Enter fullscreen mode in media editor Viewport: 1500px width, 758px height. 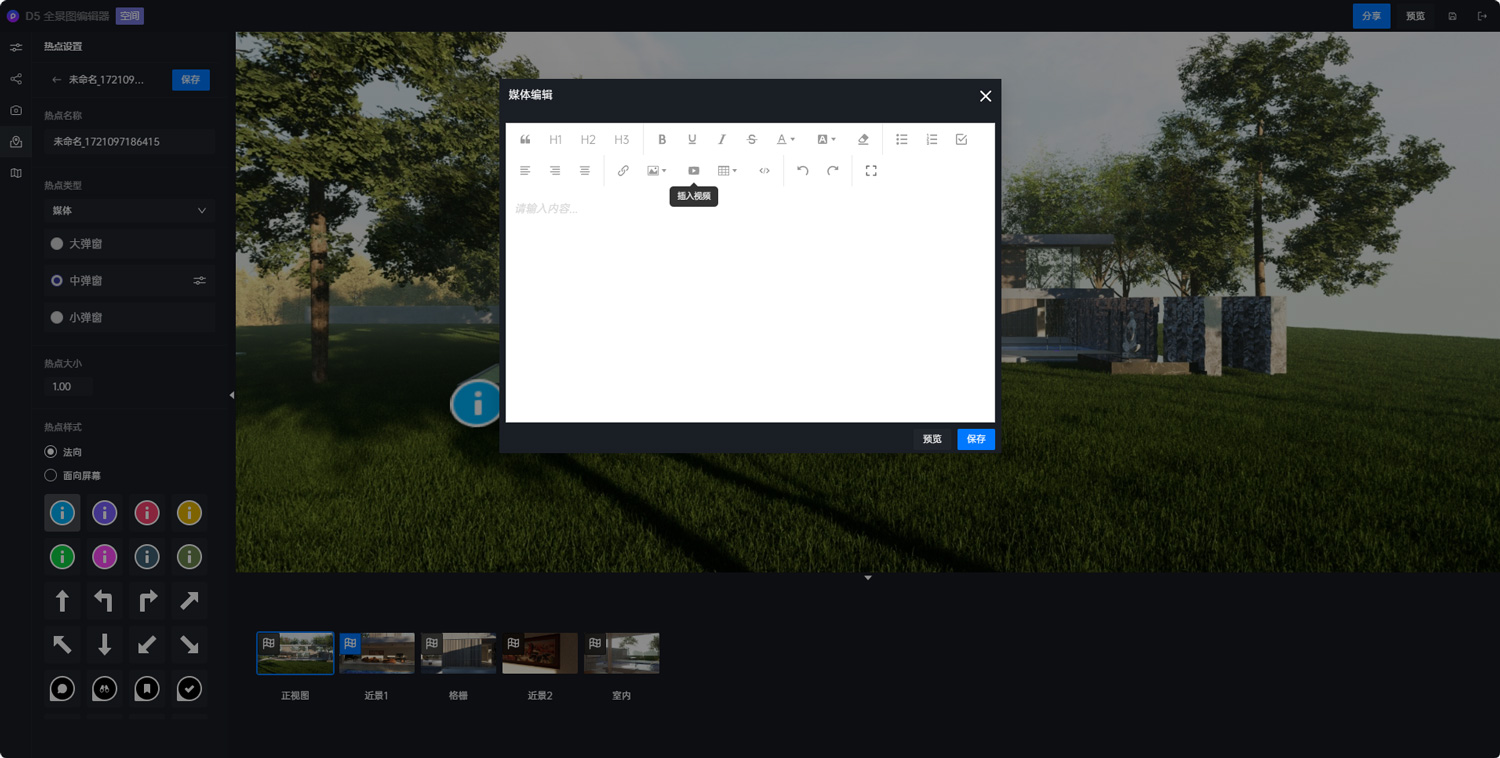tap(871, 171)
